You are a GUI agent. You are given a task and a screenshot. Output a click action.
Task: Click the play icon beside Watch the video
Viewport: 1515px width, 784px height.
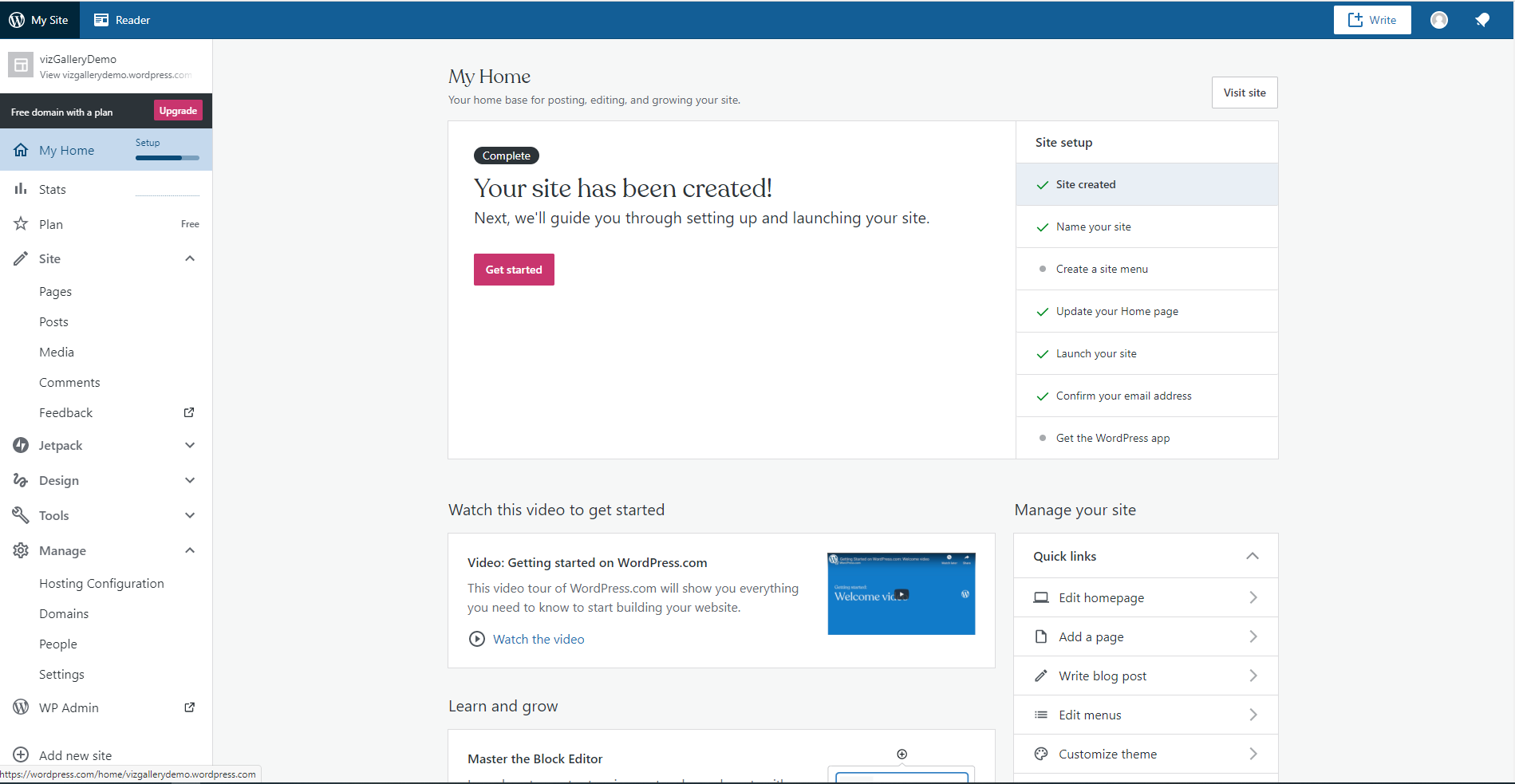coord(477,639)
